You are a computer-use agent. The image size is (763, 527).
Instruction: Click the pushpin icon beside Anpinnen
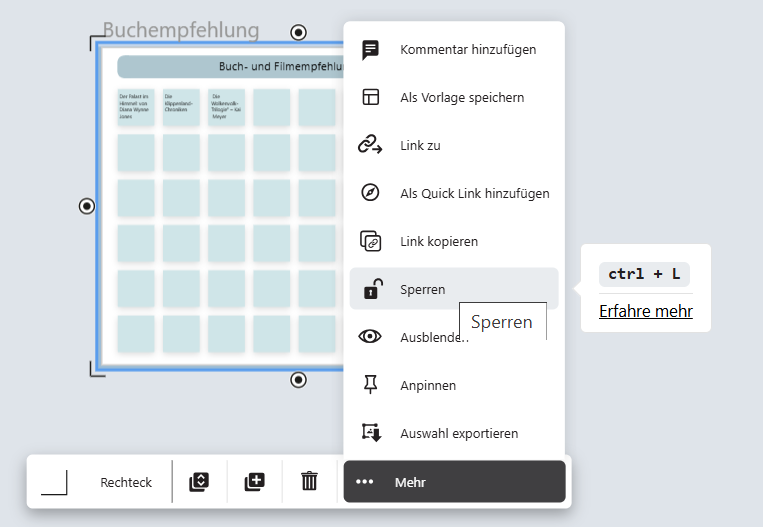pyautogui.click(x=370, y=385)
